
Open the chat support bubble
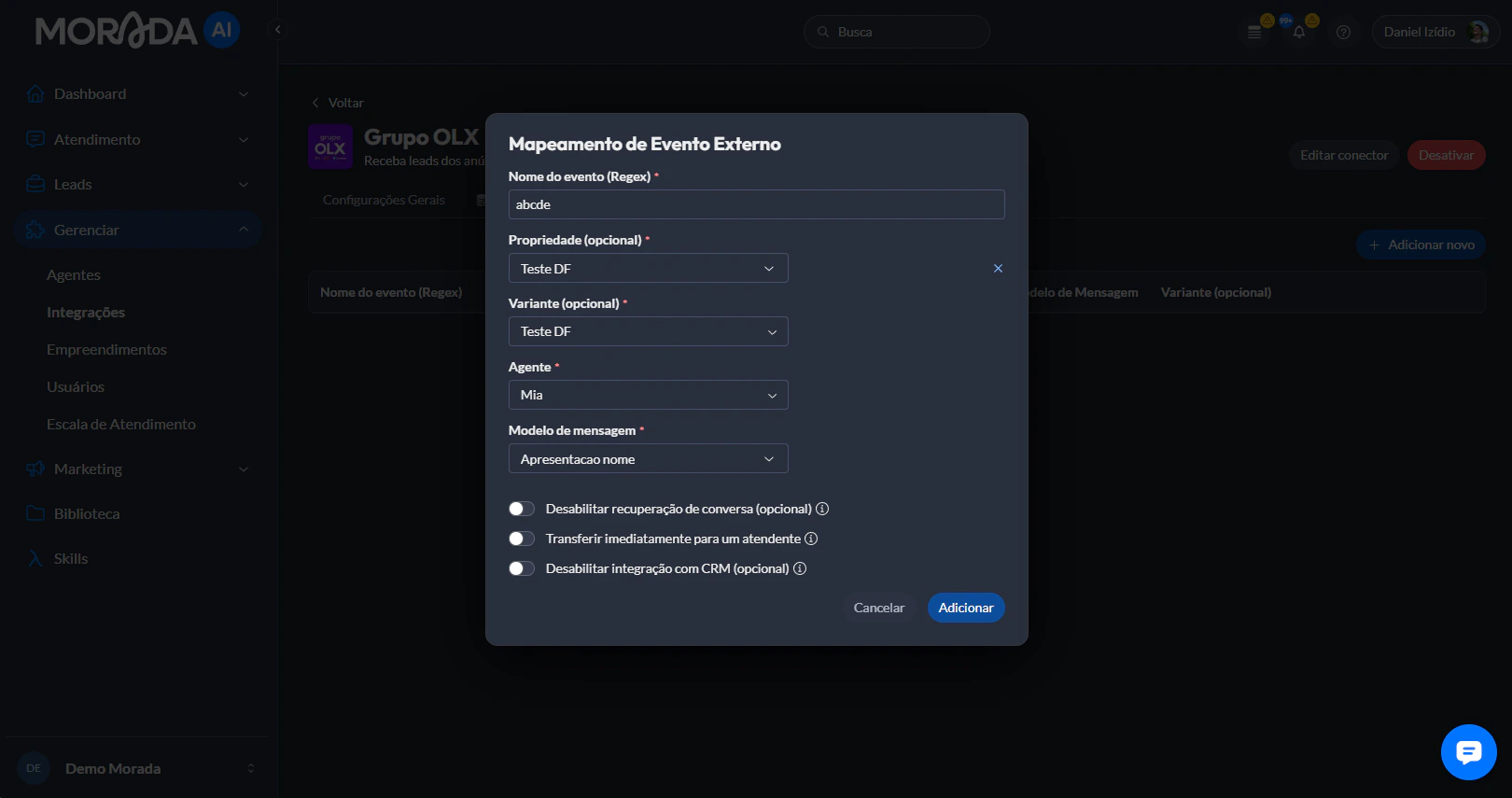coord(1469,752)
